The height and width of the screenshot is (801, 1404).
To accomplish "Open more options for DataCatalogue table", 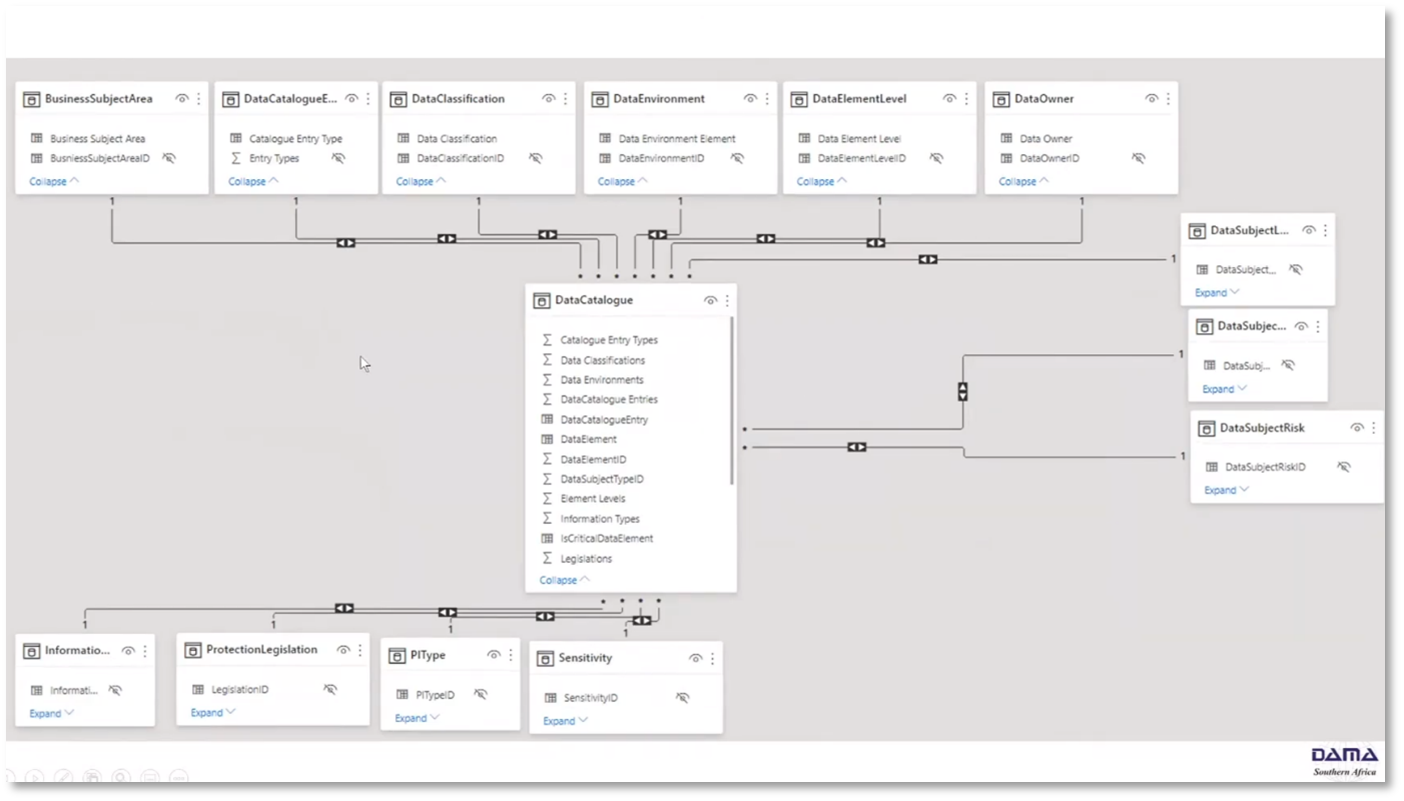I will click(727, 300).
